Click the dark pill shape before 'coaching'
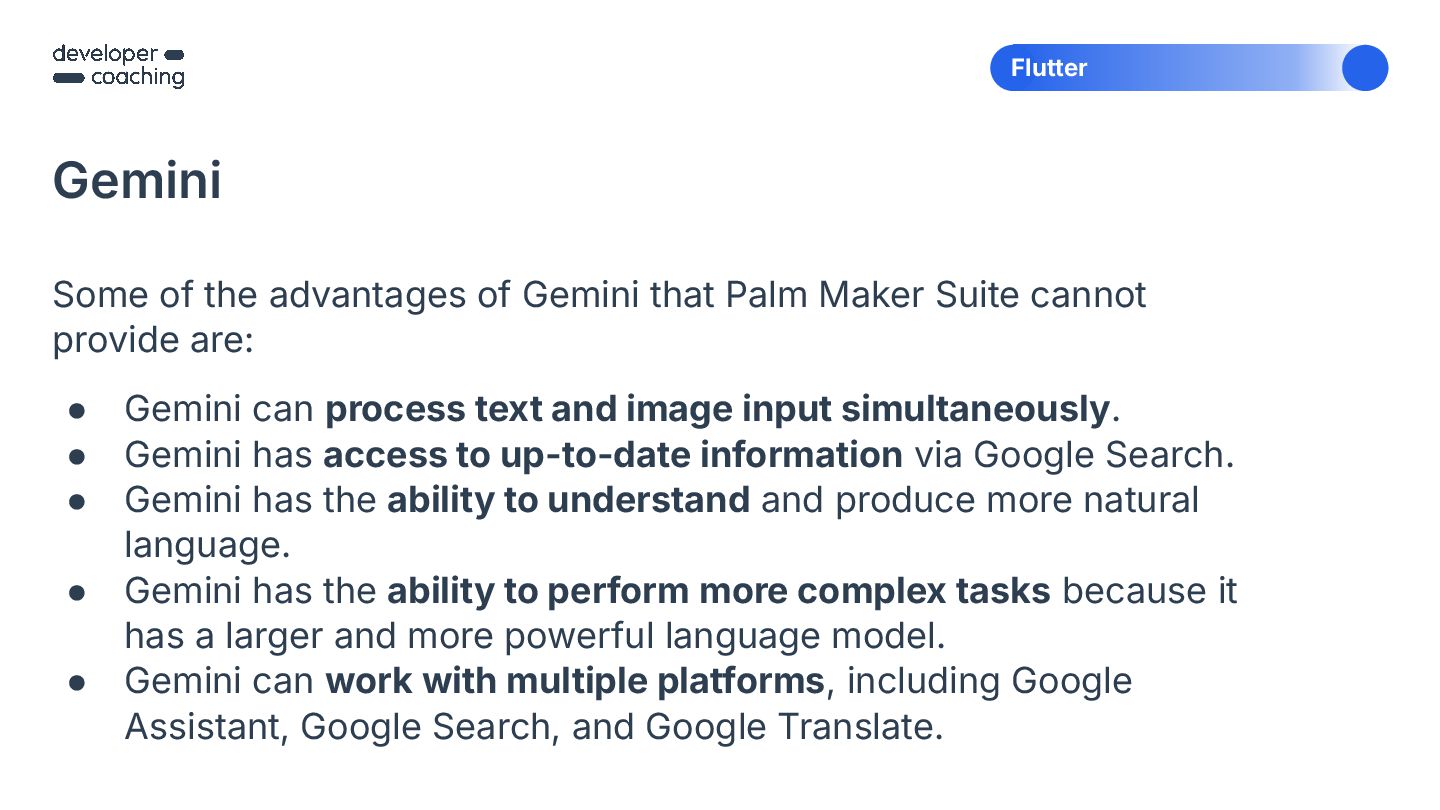The image size is (1440, 810). click(x=68, y=78)
